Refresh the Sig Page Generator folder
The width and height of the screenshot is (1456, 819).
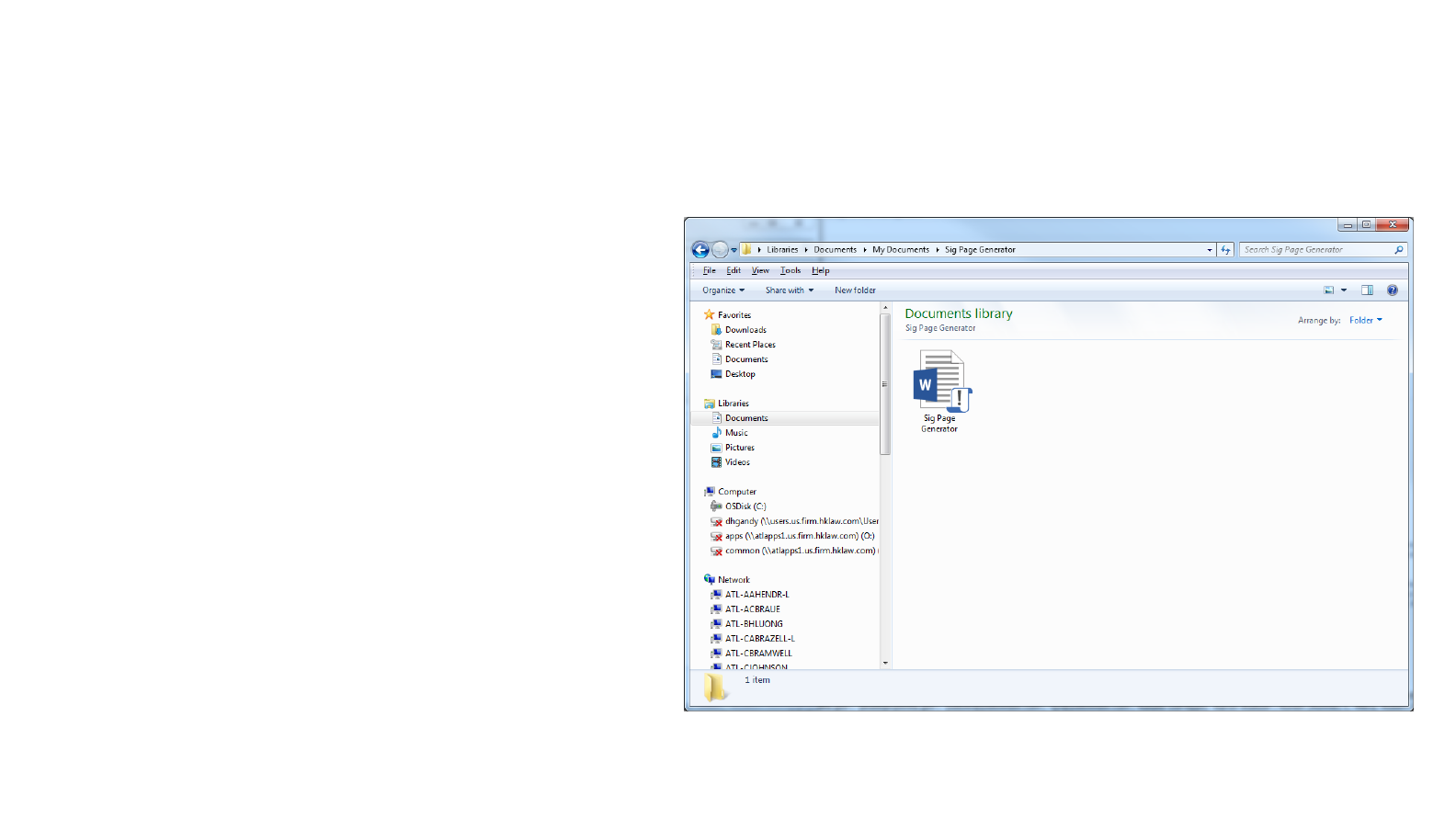[x=1225, y=250]
